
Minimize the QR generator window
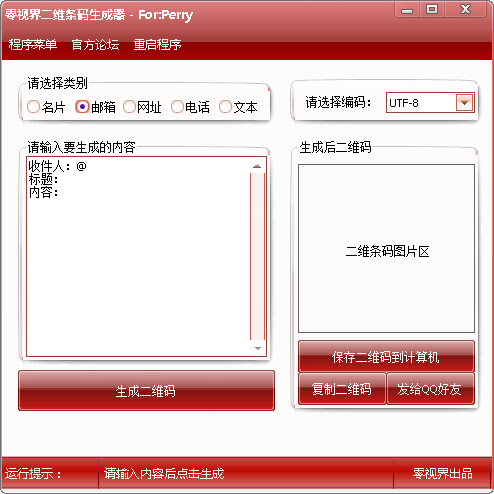(x=407, y=10)
